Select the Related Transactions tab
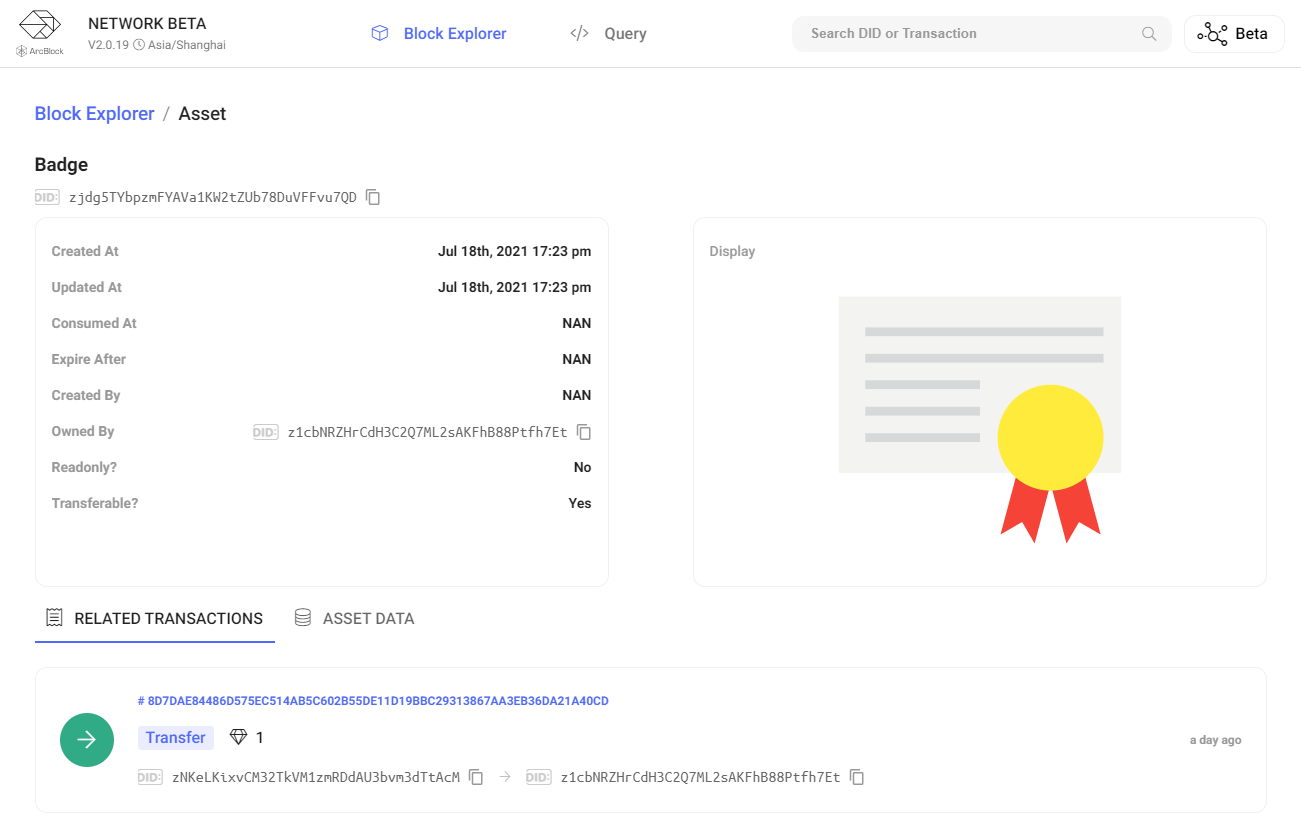This screenshot has width=1301, height=829. coord(155,619)
